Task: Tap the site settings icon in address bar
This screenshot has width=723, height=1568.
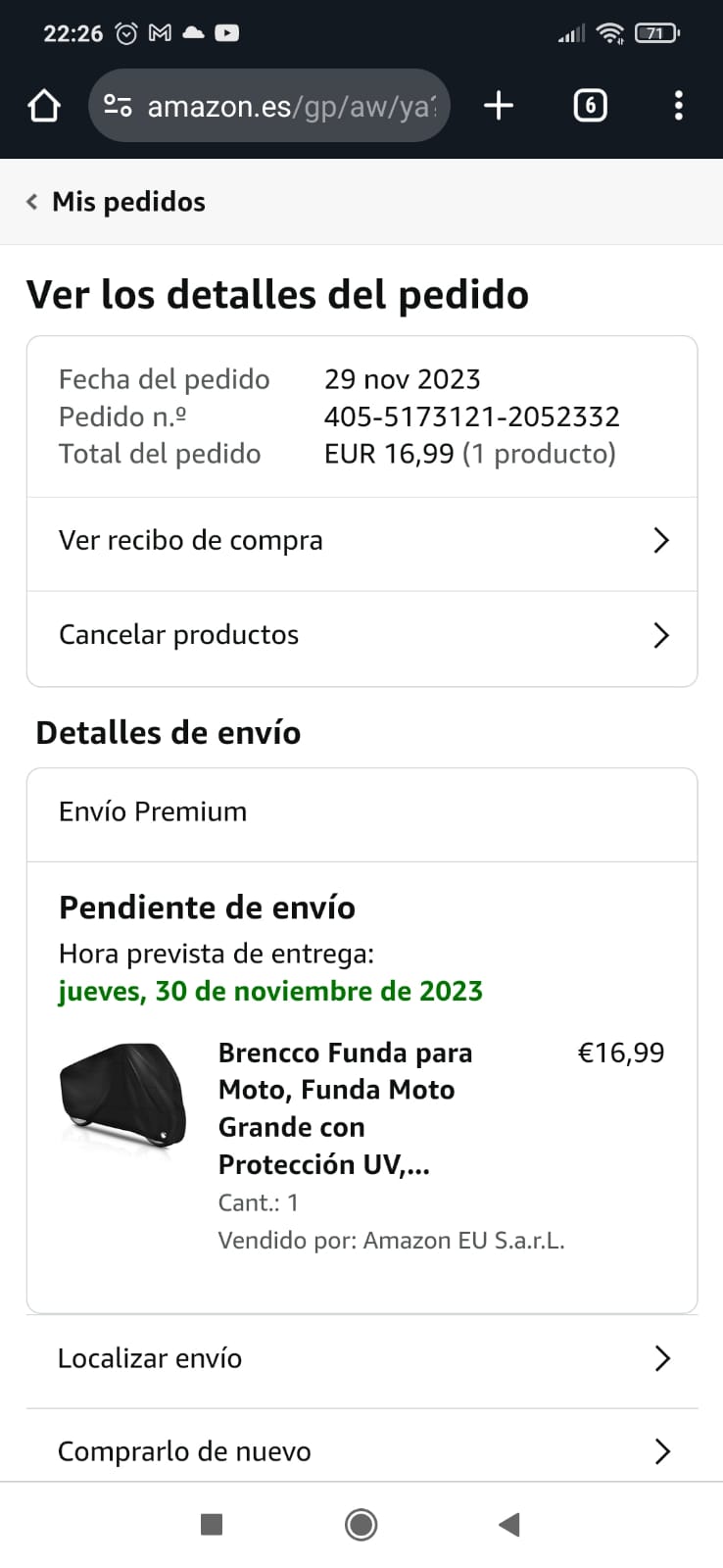Action: pyautogui.click(x=118, y=106)
